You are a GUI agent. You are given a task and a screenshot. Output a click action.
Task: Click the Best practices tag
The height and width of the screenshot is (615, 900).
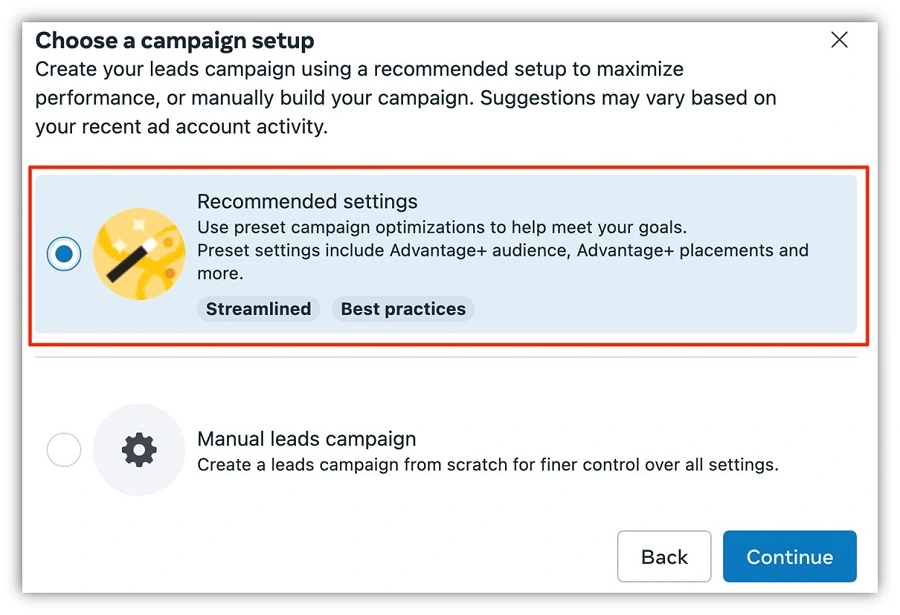tap(403, 309)
